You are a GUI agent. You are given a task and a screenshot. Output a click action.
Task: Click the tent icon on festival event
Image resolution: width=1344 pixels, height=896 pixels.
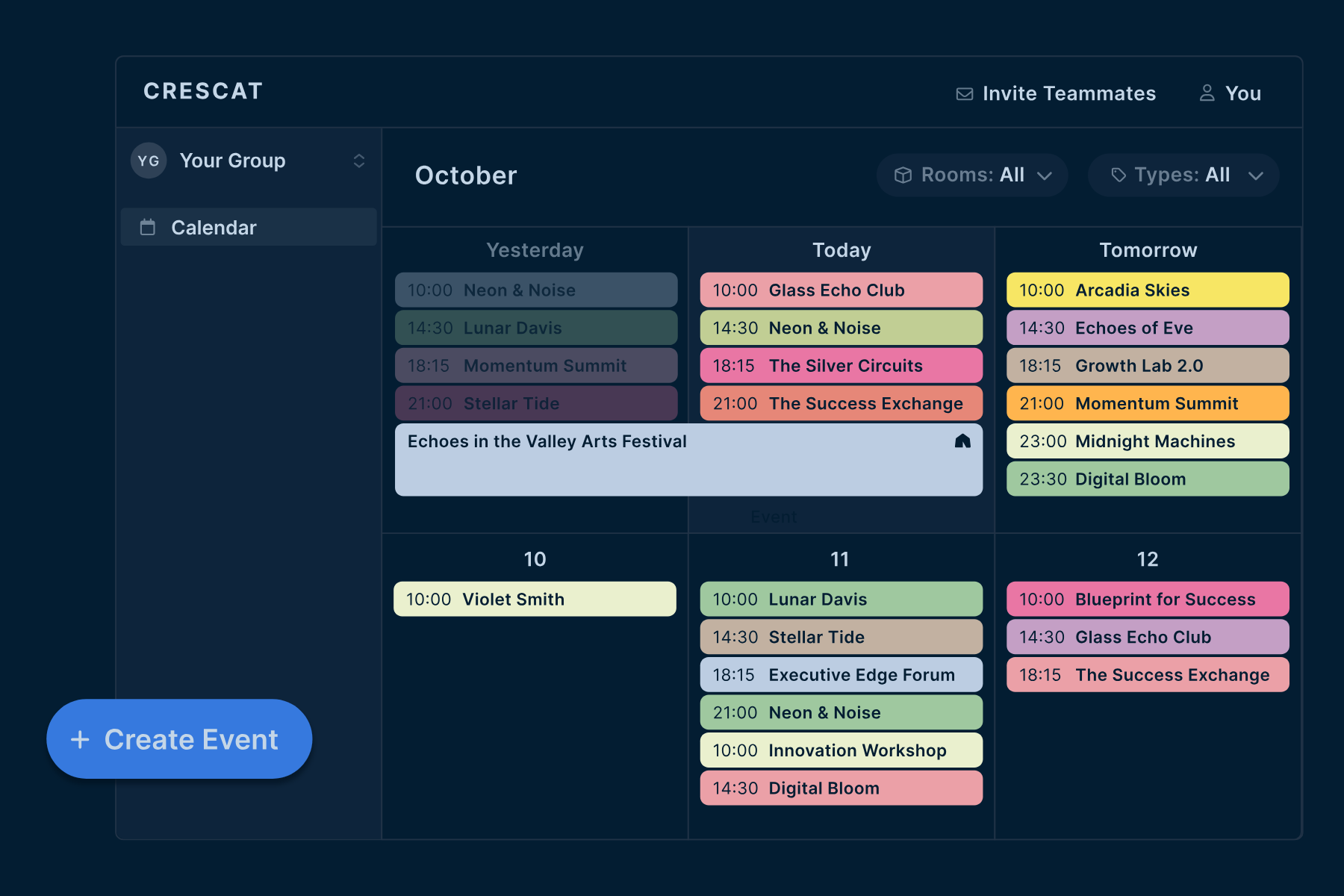coord(962,441)
